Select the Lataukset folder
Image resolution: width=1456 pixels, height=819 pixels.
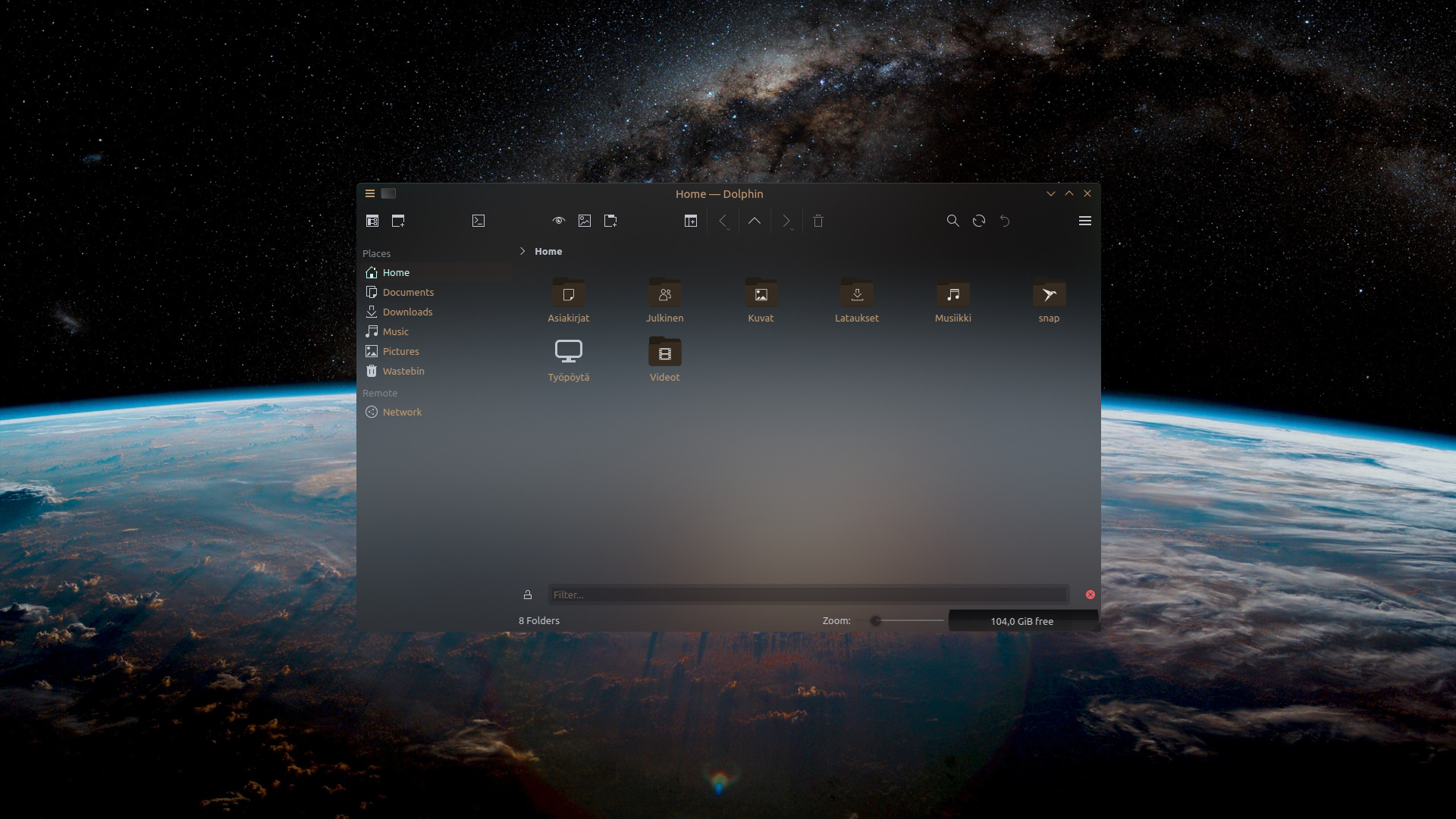coord(857,301)
